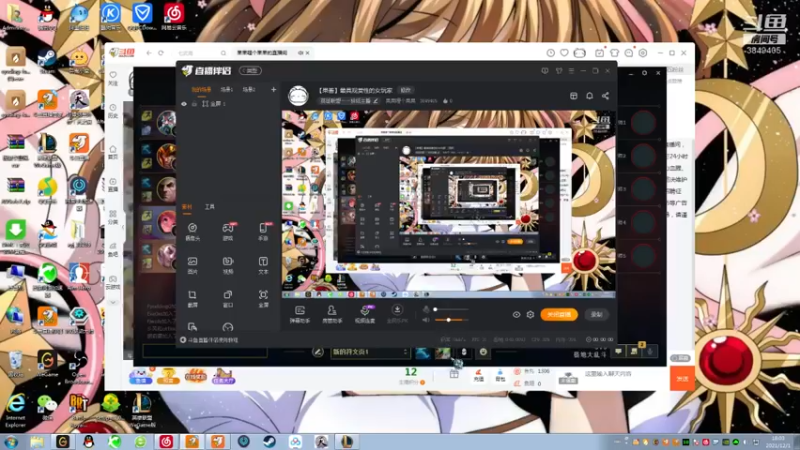Open Steam from the taskbar
Screen dimensions: 800x450
[269, 441]
